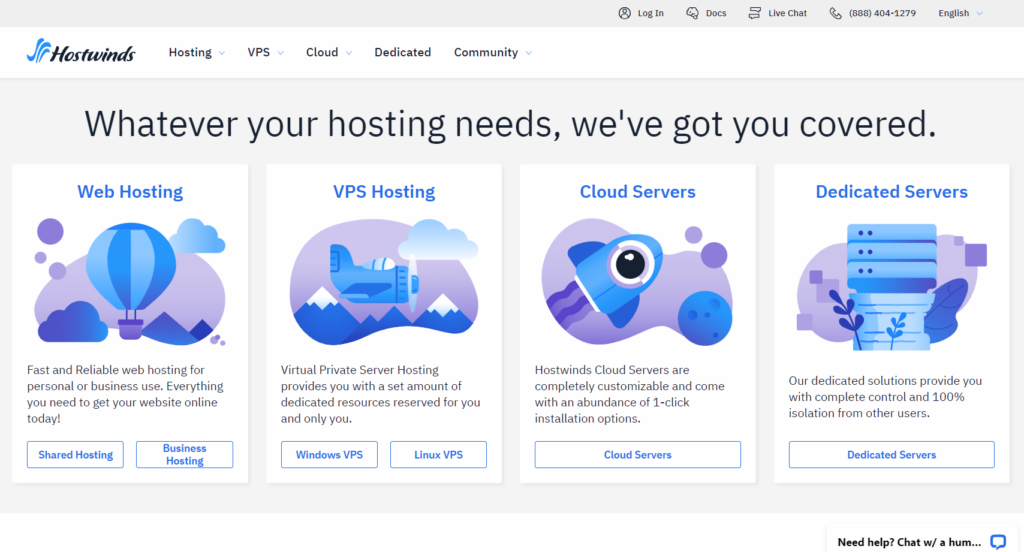Click the Docs speech bubble icon
1024x552 pixels.
pos(692,13)
